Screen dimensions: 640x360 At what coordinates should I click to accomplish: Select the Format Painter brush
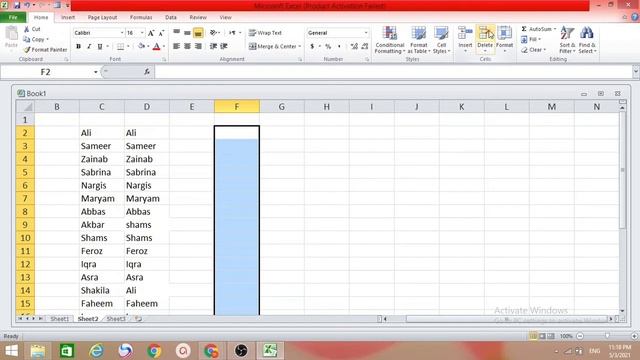click(27, 49)
